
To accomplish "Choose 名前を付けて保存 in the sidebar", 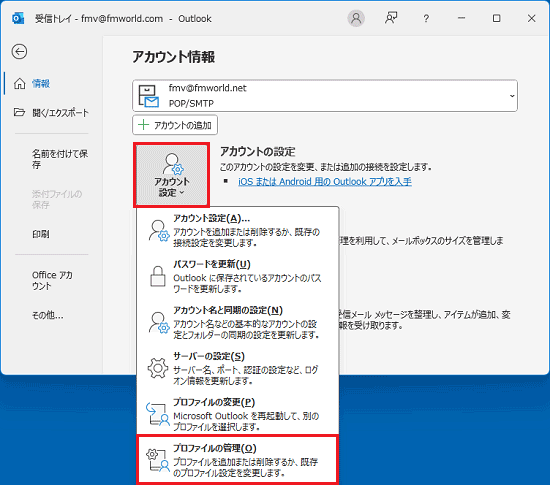I will [x=60, y=159].
